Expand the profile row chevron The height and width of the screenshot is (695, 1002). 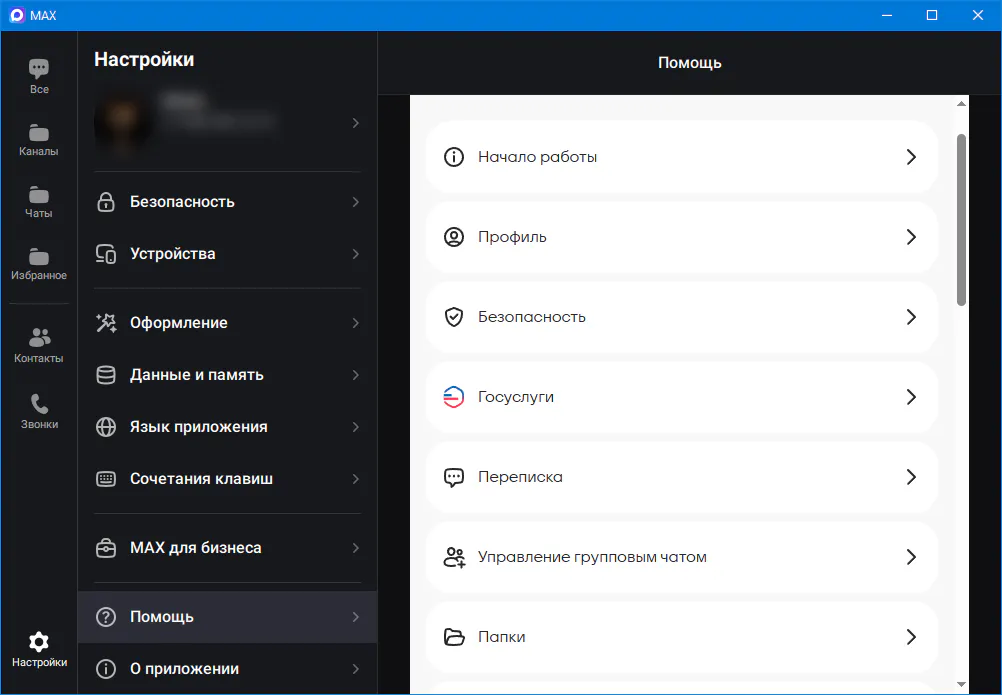[356, 123]
